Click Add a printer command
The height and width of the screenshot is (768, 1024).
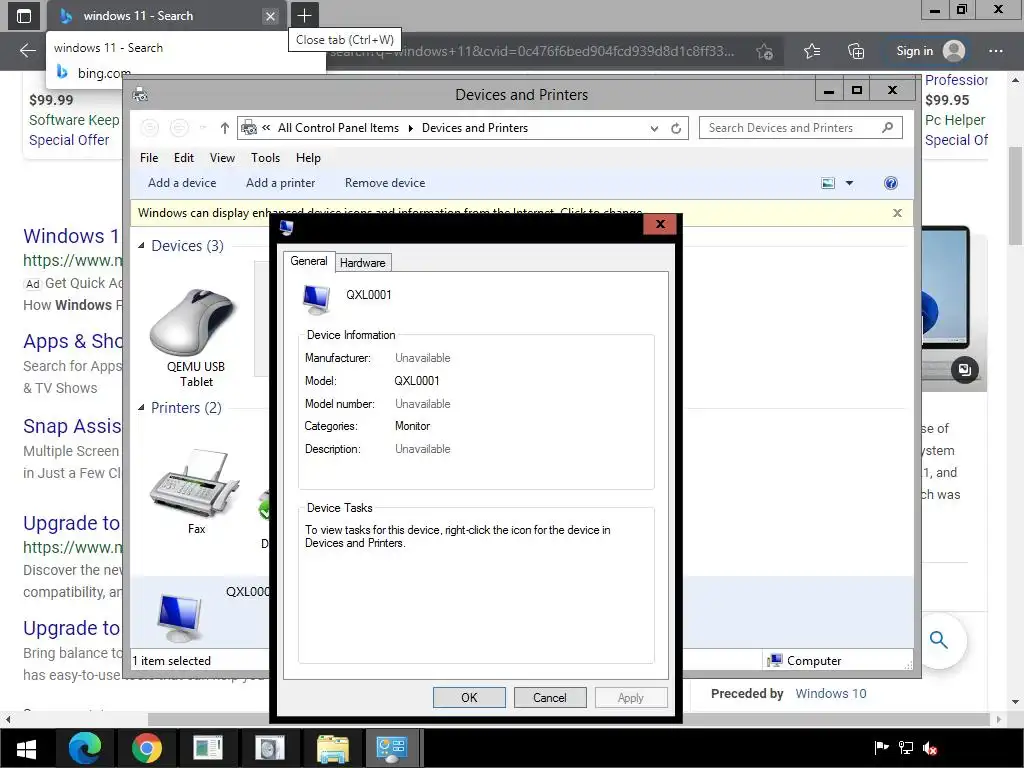point(281,183)
